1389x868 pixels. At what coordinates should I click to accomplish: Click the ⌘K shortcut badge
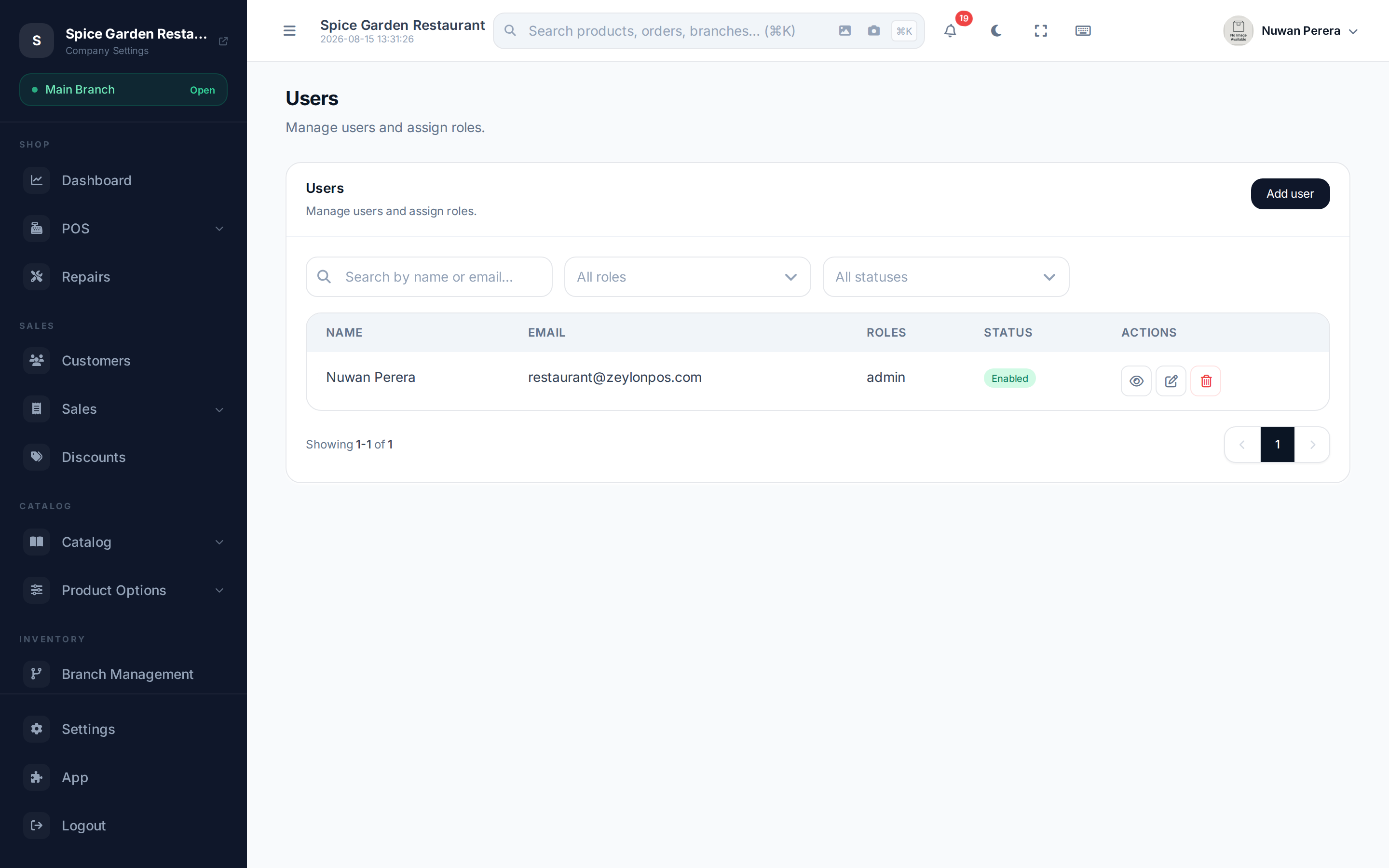coord(904,31)
